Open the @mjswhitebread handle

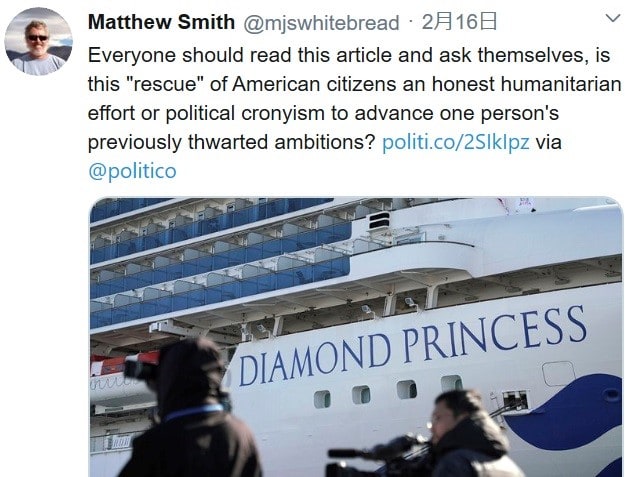click(321, 23)
